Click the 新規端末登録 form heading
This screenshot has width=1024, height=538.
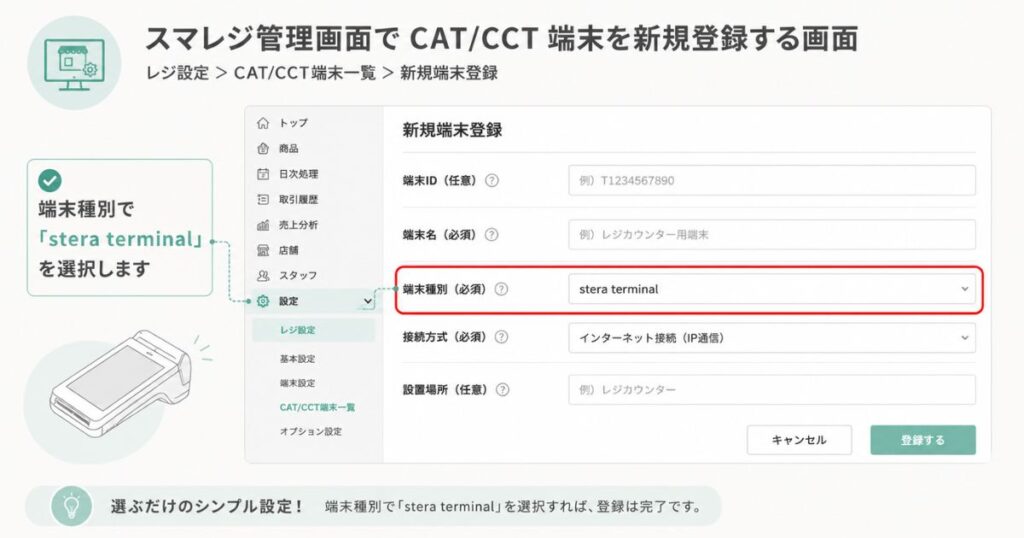tap(452, 130)
